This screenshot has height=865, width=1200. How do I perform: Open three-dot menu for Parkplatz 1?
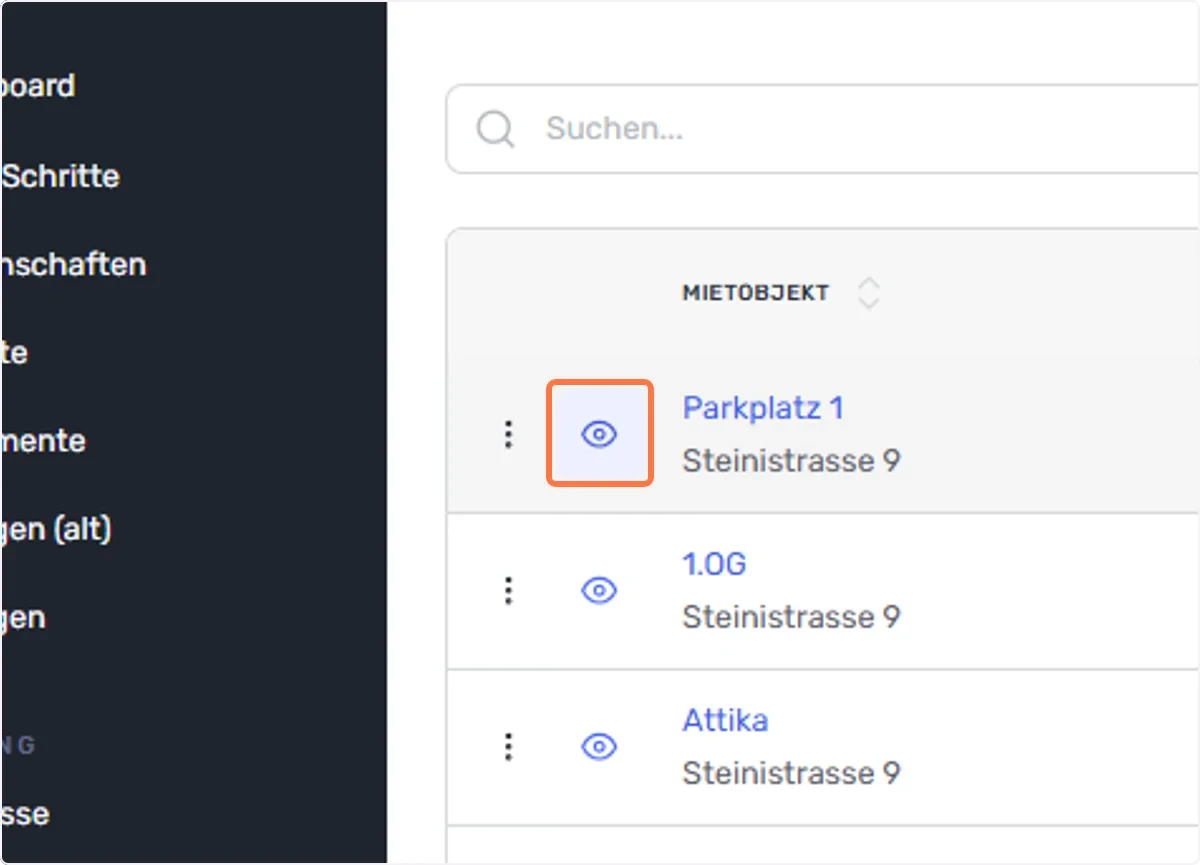pos(508,434)
